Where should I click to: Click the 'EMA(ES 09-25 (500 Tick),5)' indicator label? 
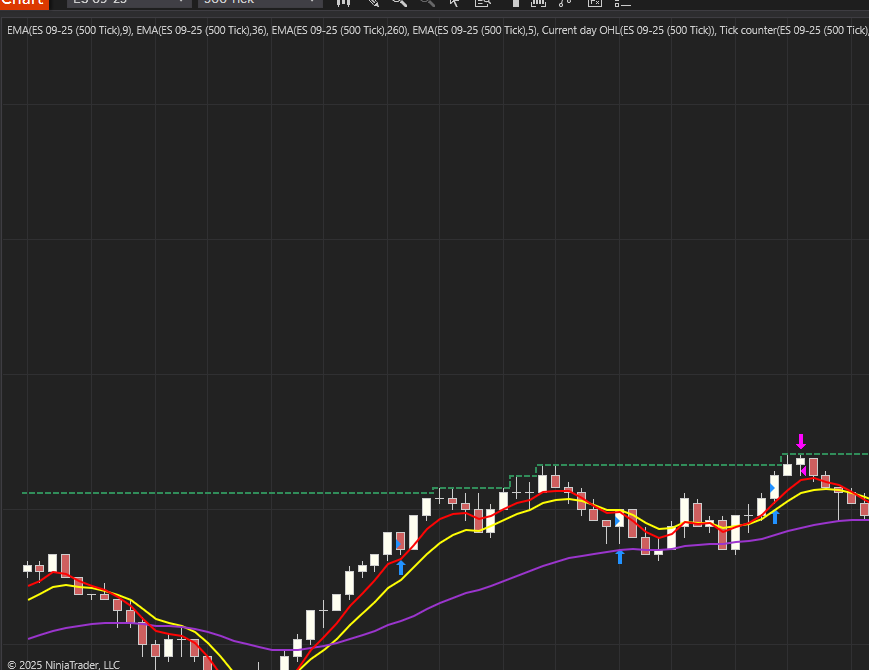(x=475, y=30)
